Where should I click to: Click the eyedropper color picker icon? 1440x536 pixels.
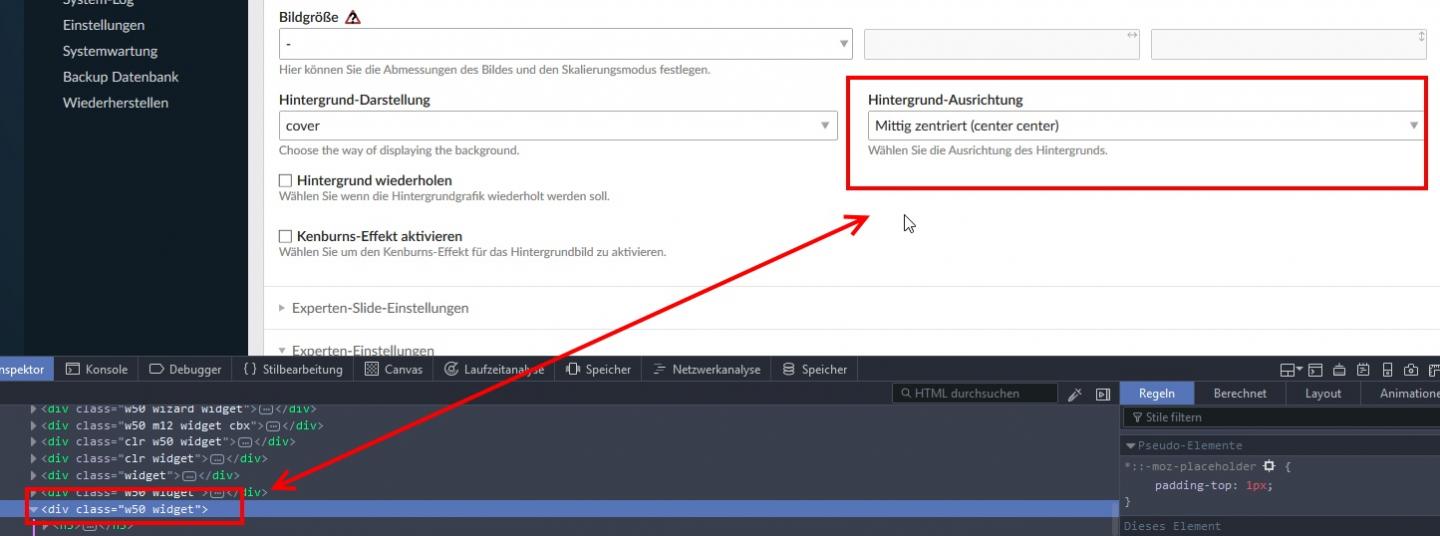(1075, 394)
